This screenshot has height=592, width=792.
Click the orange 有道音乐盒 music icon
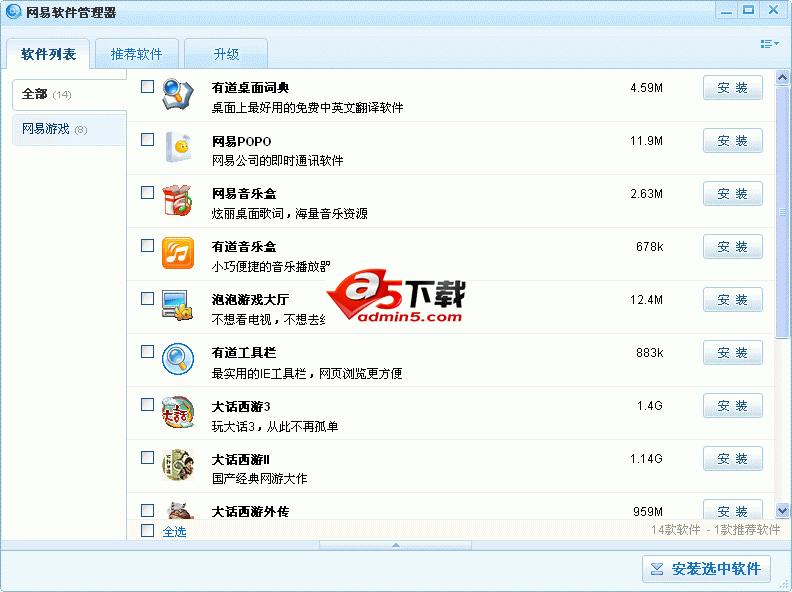point(178,253)
